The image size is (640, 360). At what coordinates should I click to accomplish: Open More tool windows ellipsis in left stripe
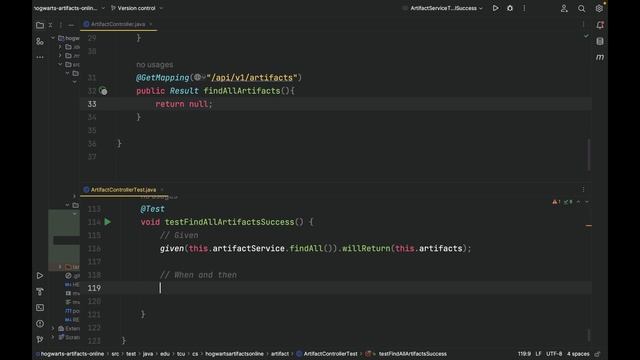40,57
